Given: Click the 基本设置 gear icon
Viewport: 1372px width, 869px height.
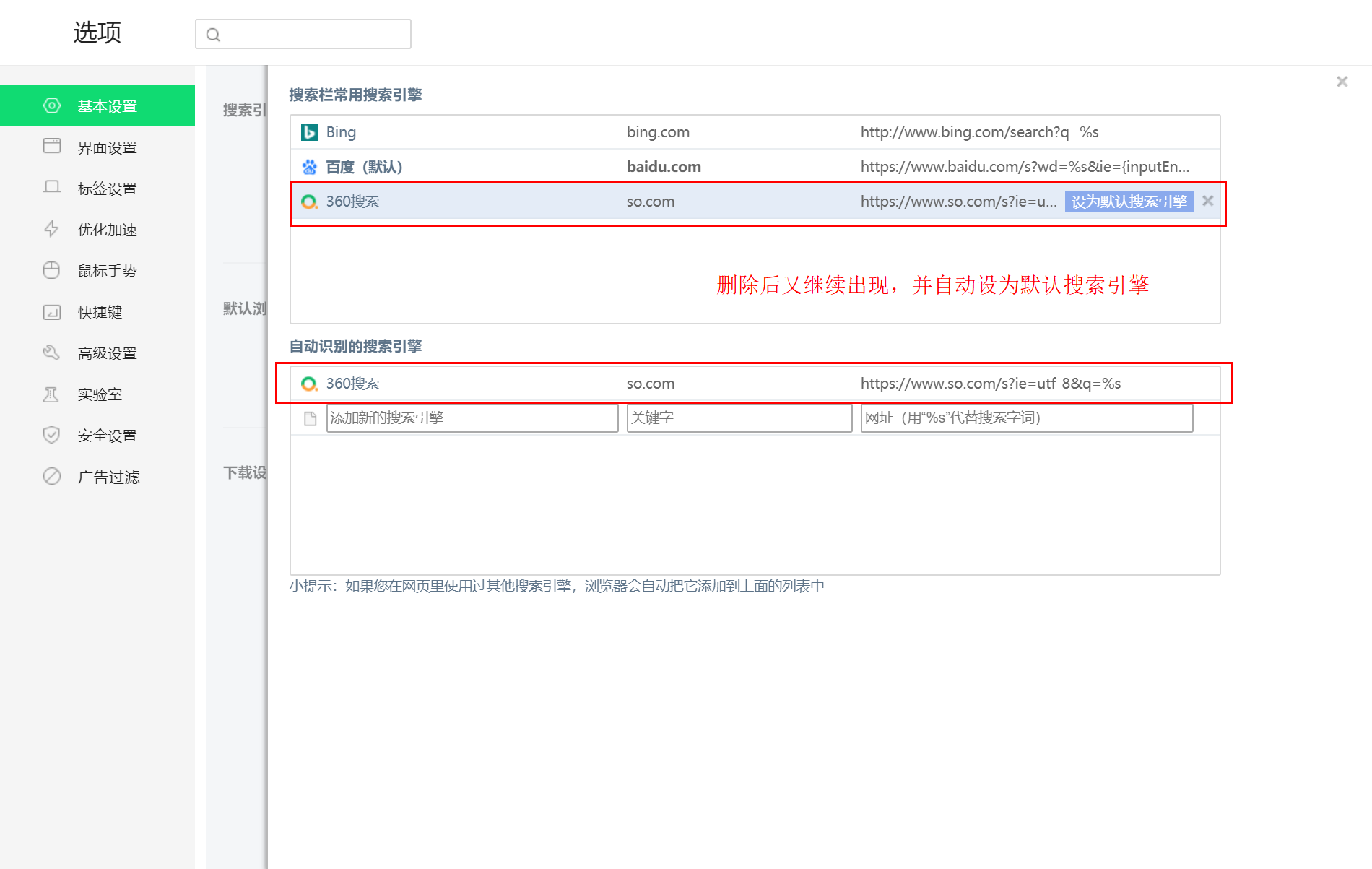Looking at the screenshot, I should 51,105.
